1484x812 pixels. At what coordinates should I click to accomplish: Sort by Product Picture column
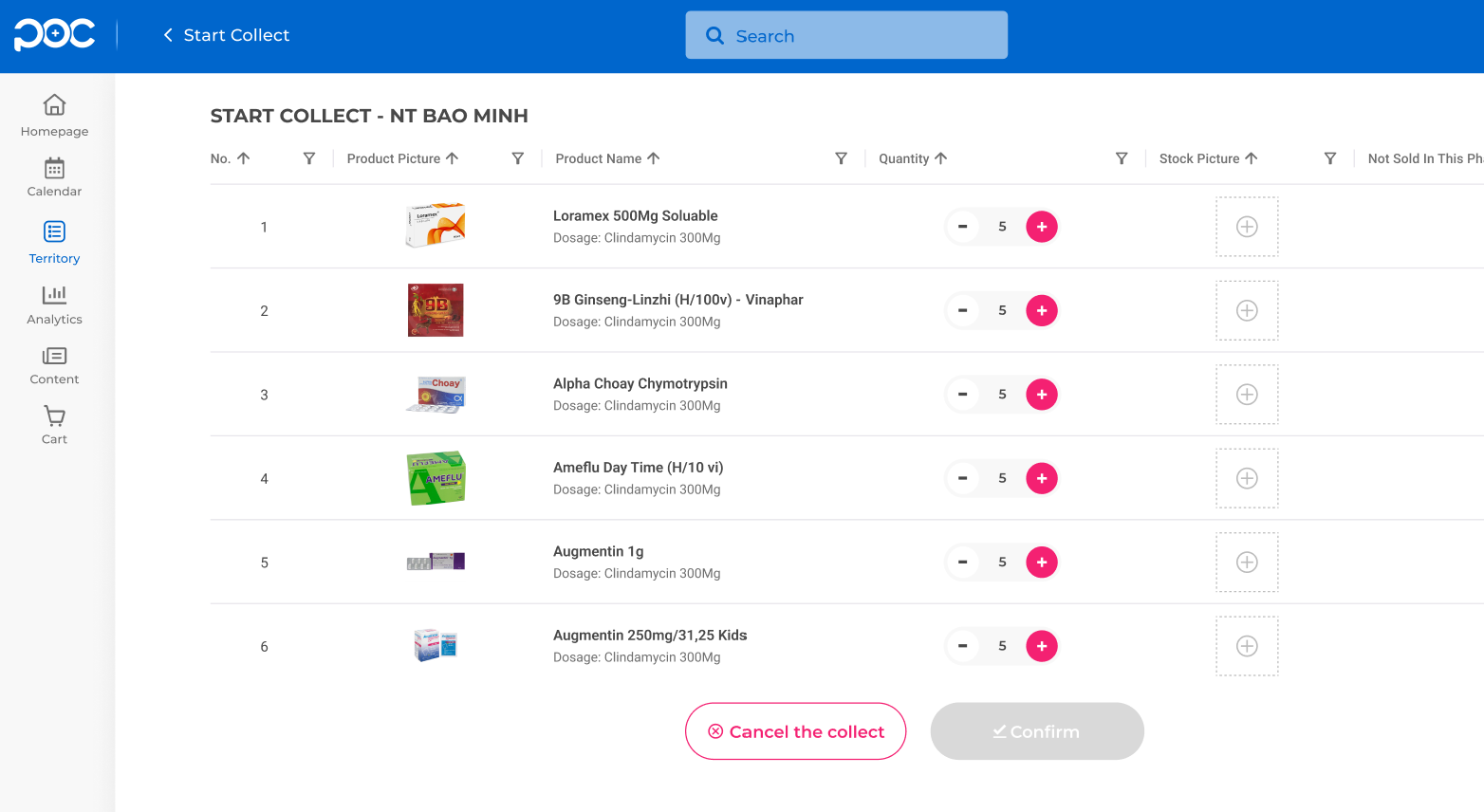tap(453, 158)
